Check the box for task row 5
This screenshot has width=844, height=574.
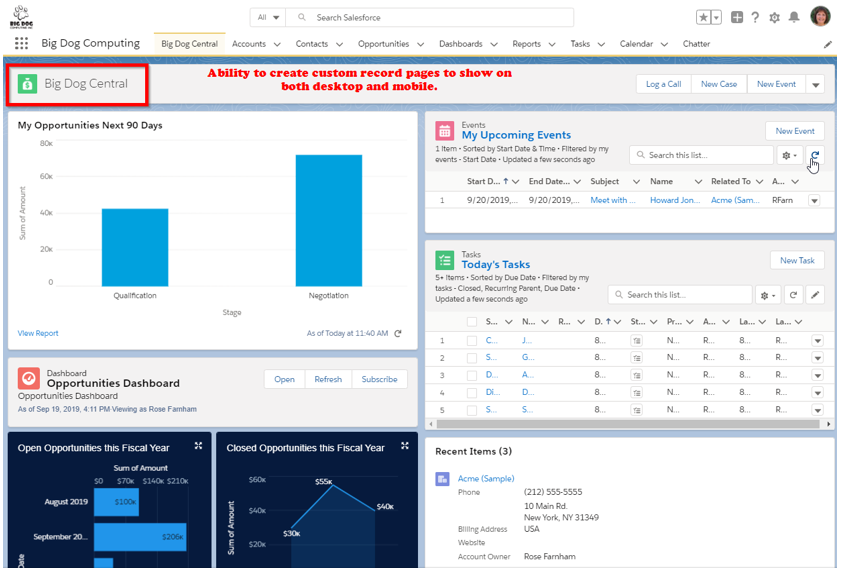coord(472,410)
